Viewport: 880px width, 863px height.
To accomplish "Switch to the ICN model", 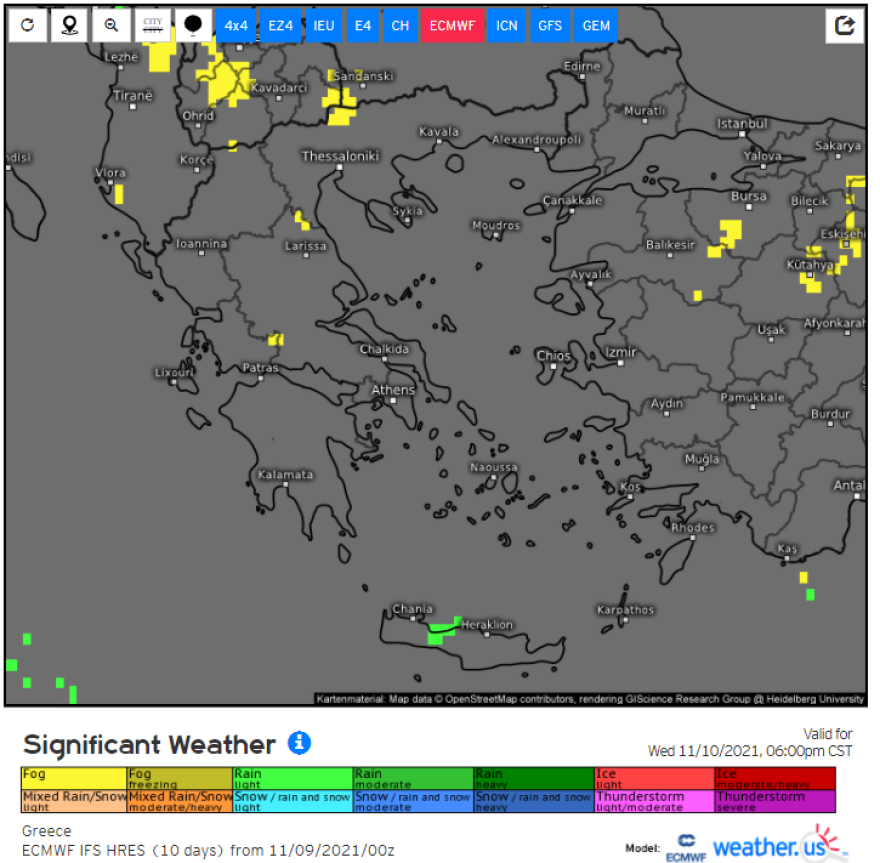I will tap(507, 26).
